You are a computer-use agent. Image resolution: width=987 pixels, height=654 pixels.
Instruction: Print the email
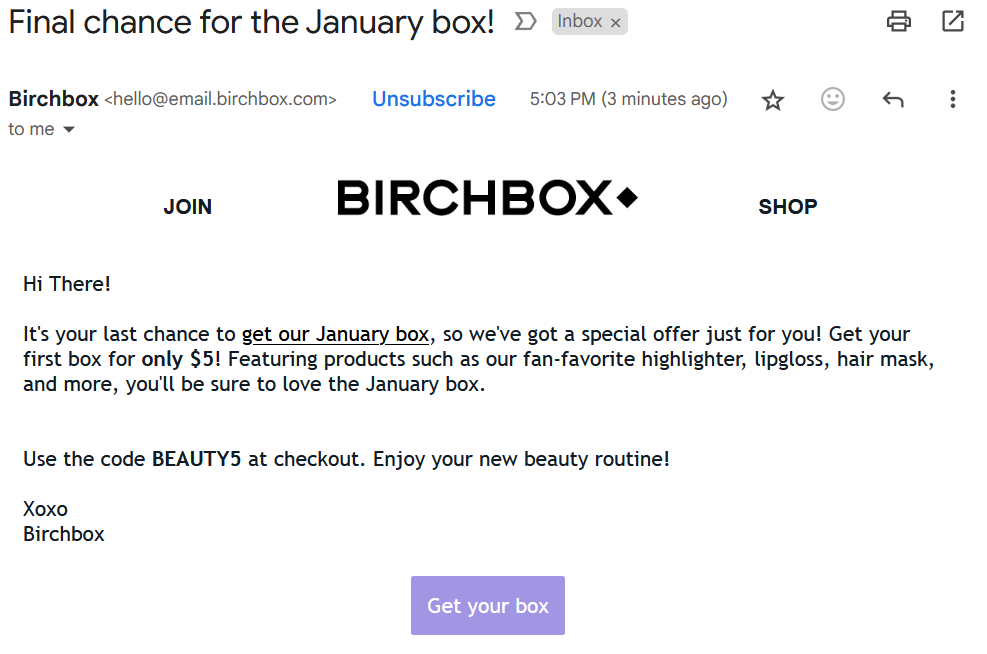pyautogui.click(x=898, y=20)
